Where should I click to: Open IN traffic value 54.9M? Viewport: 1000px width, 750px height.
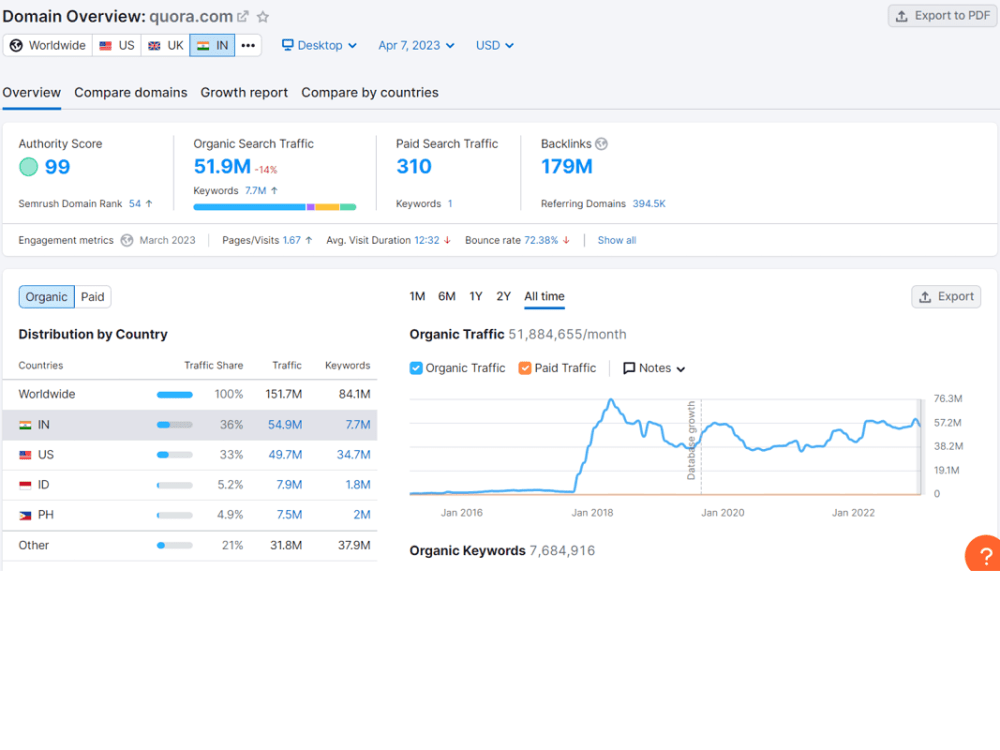(x=284, y=425)
